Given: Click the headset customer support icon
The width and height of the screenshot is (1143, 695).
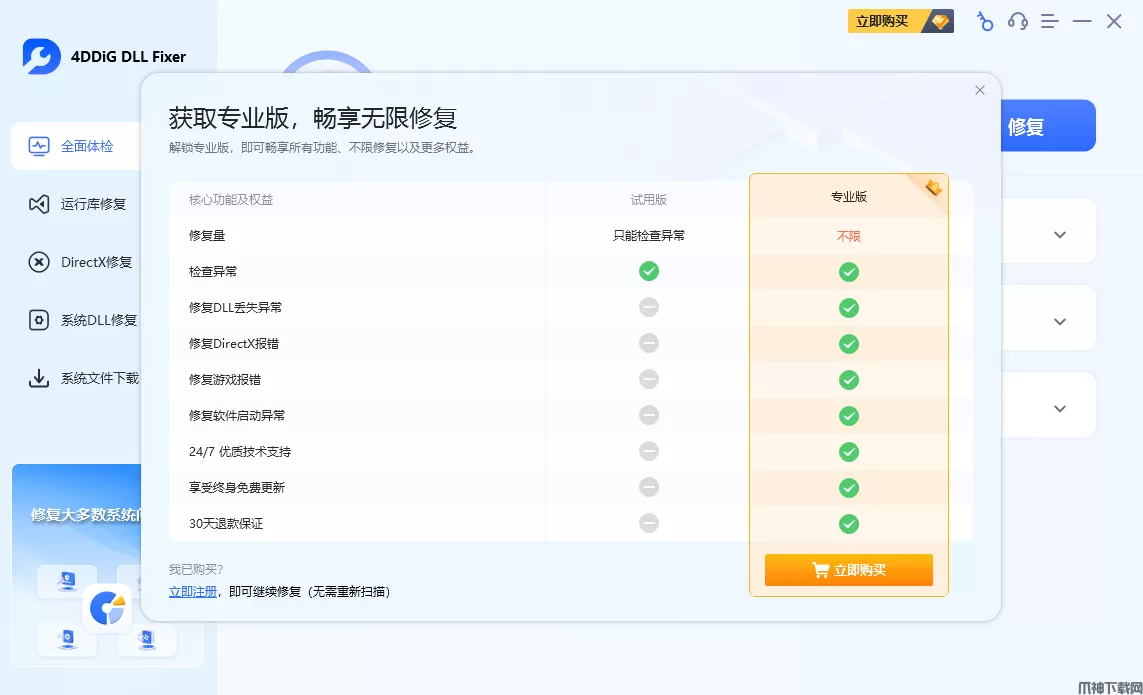Looking at the screenshot, I should (x=1018, y=21).
